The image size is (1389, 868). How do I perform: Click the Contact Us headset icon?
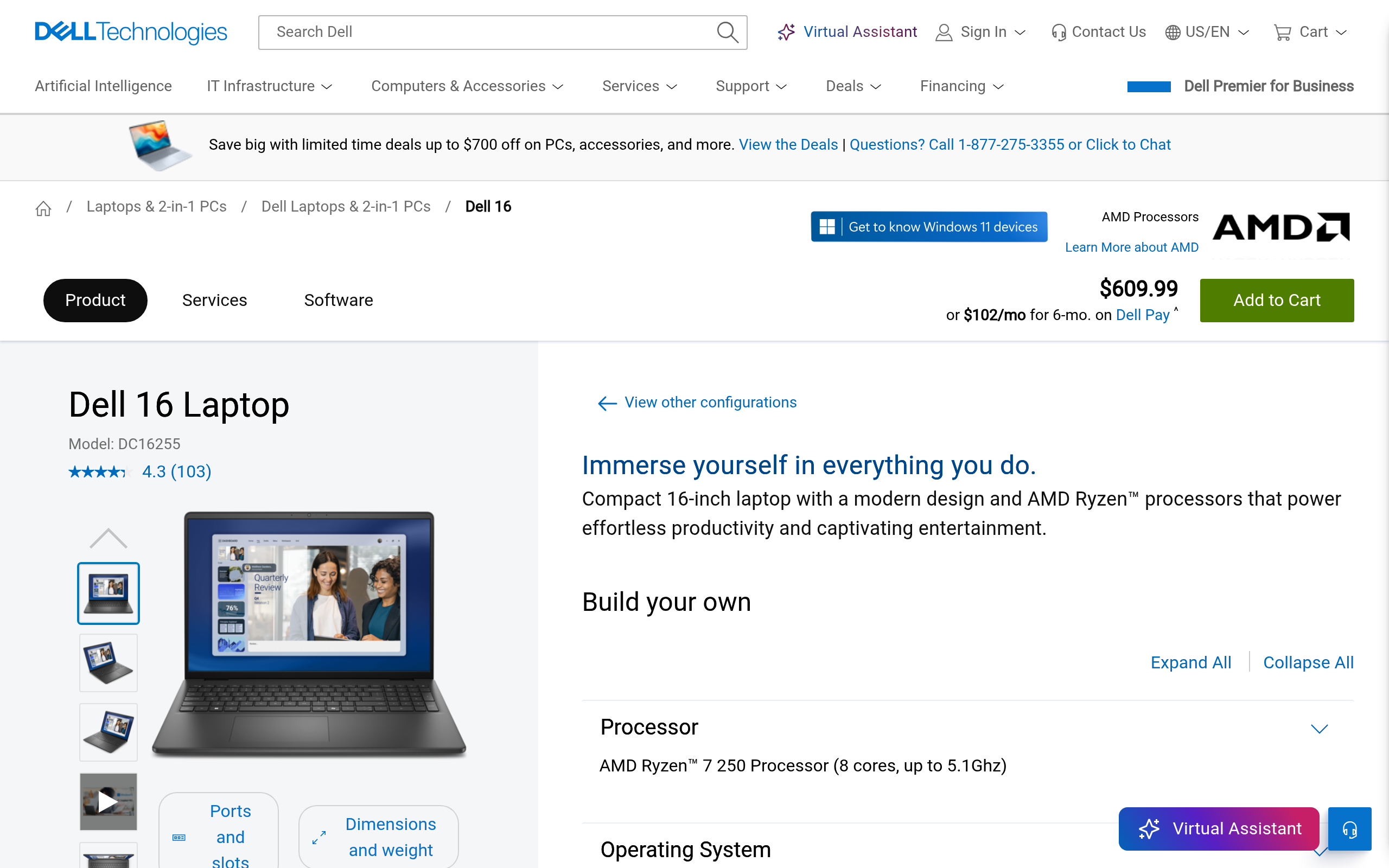pos(1059,33)
